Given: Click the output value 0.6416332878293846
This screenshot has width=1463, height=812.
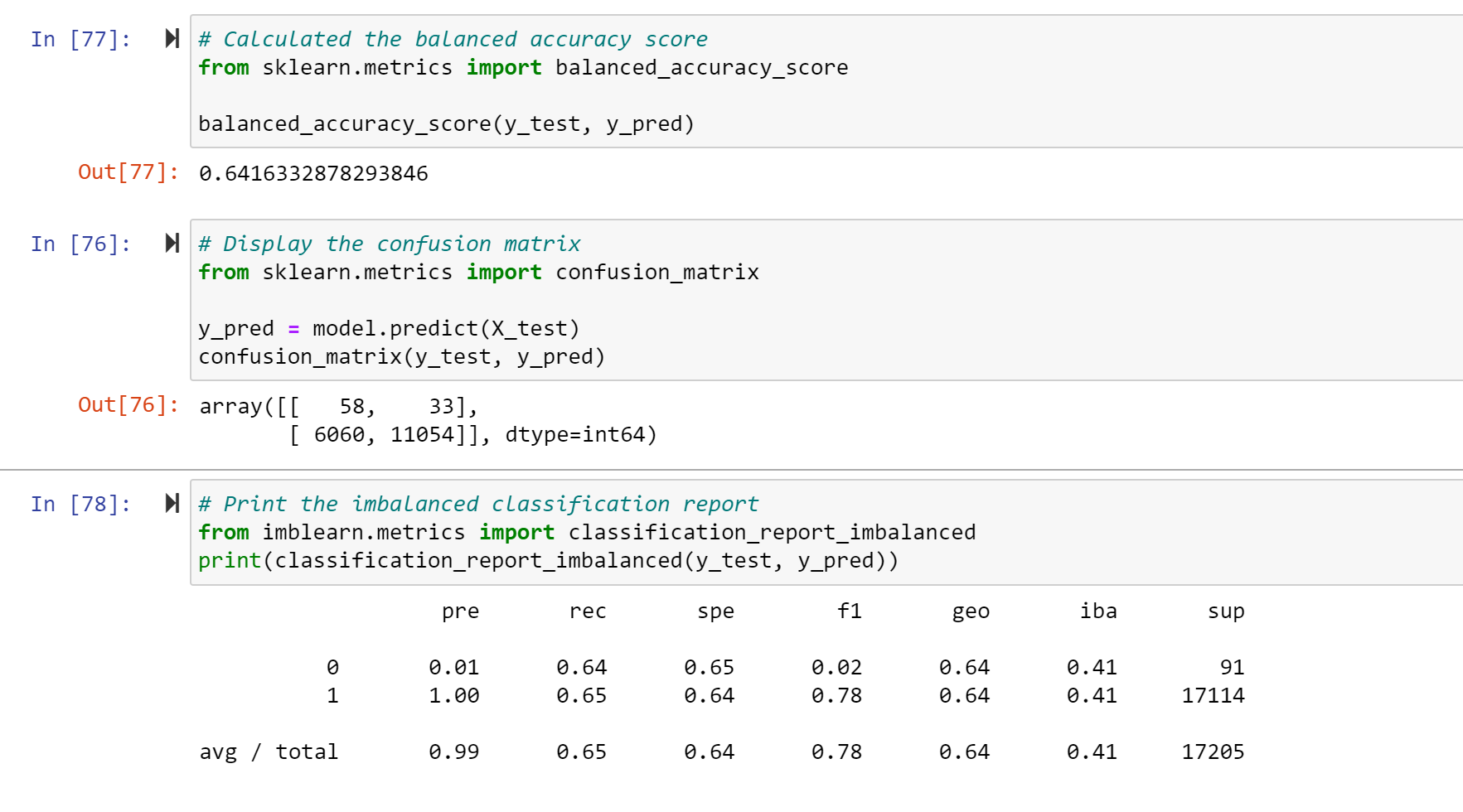Looking at the screenshot, I should click(x=313, y=174).
